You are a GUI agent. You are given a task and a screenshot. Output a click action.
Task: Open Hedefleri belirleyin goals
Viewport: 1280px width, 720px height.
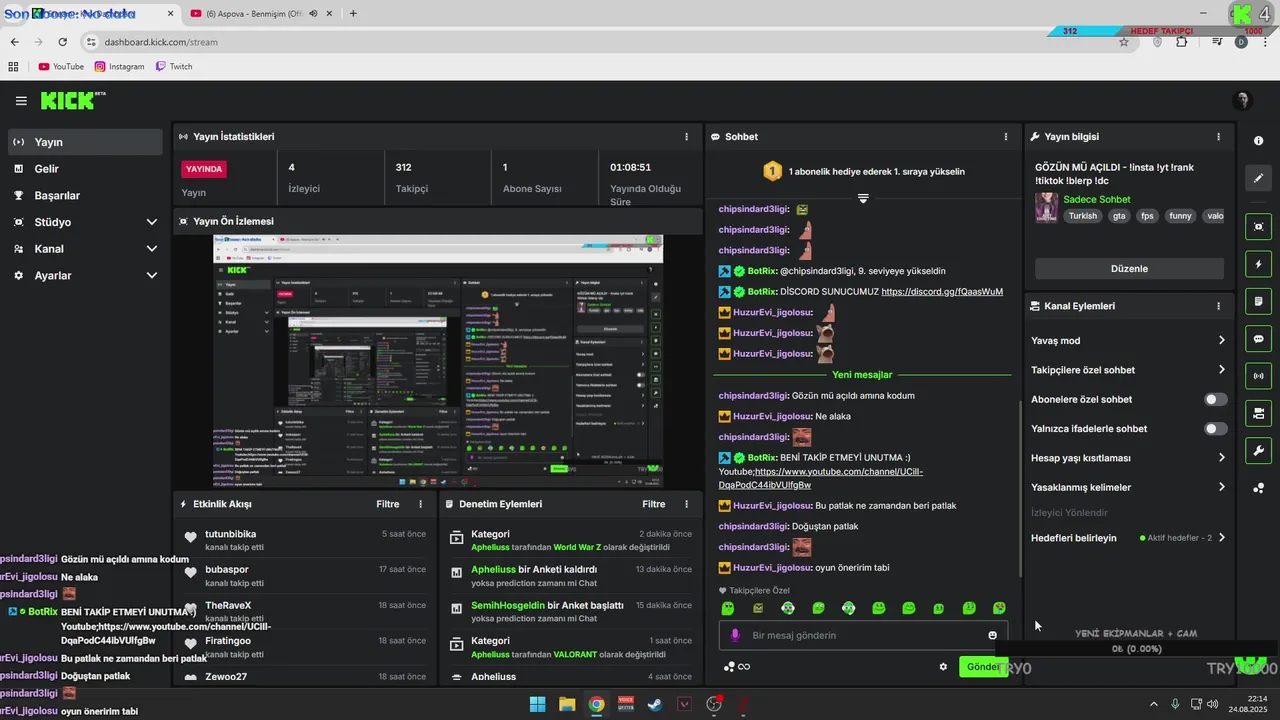[x=1128, y=538]
